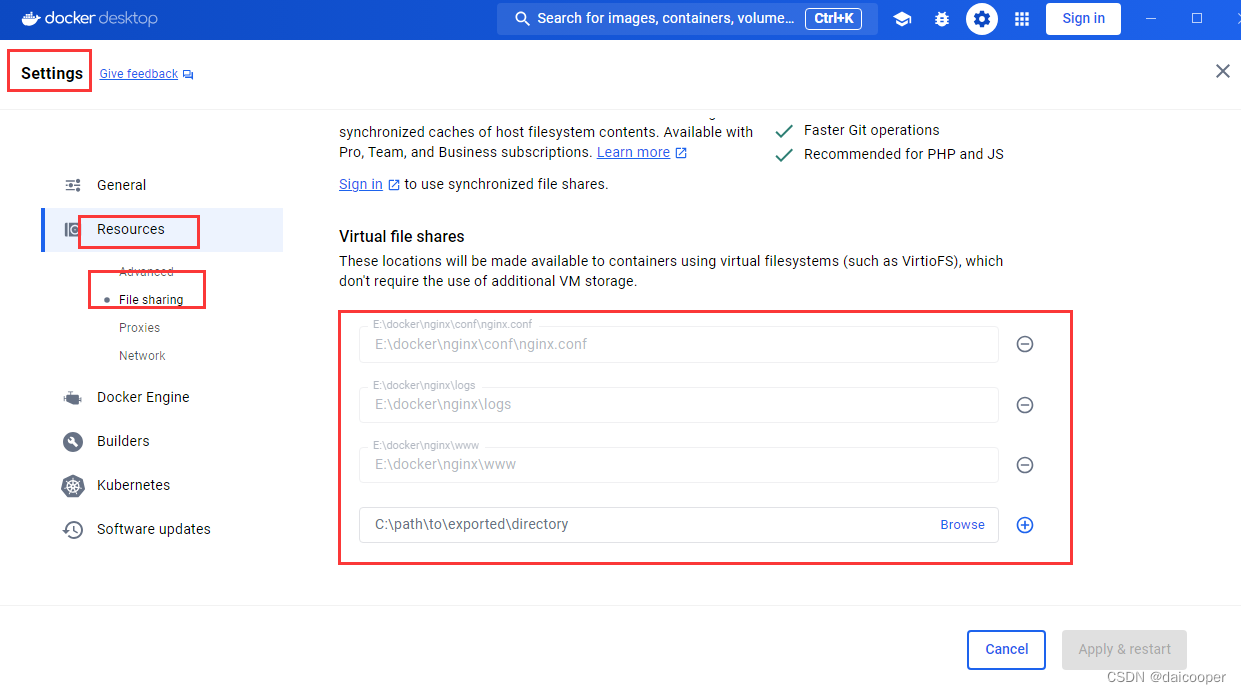Select the File sharing sub-item
The width and height of the screenshot is (1241, 694).
(151, 300)
